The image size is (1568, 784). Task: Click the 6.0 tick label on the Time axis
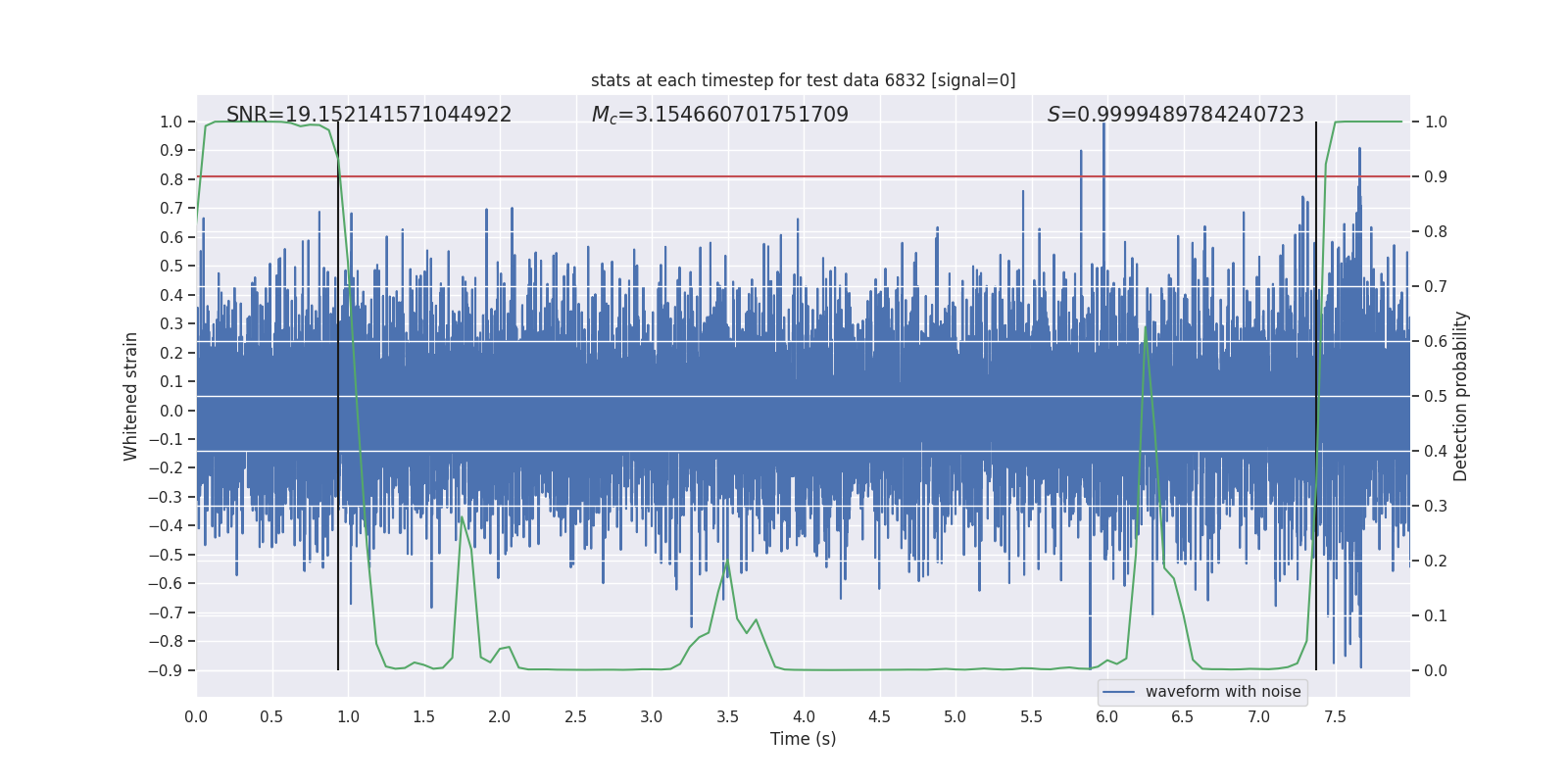(x=1107, y=716)
